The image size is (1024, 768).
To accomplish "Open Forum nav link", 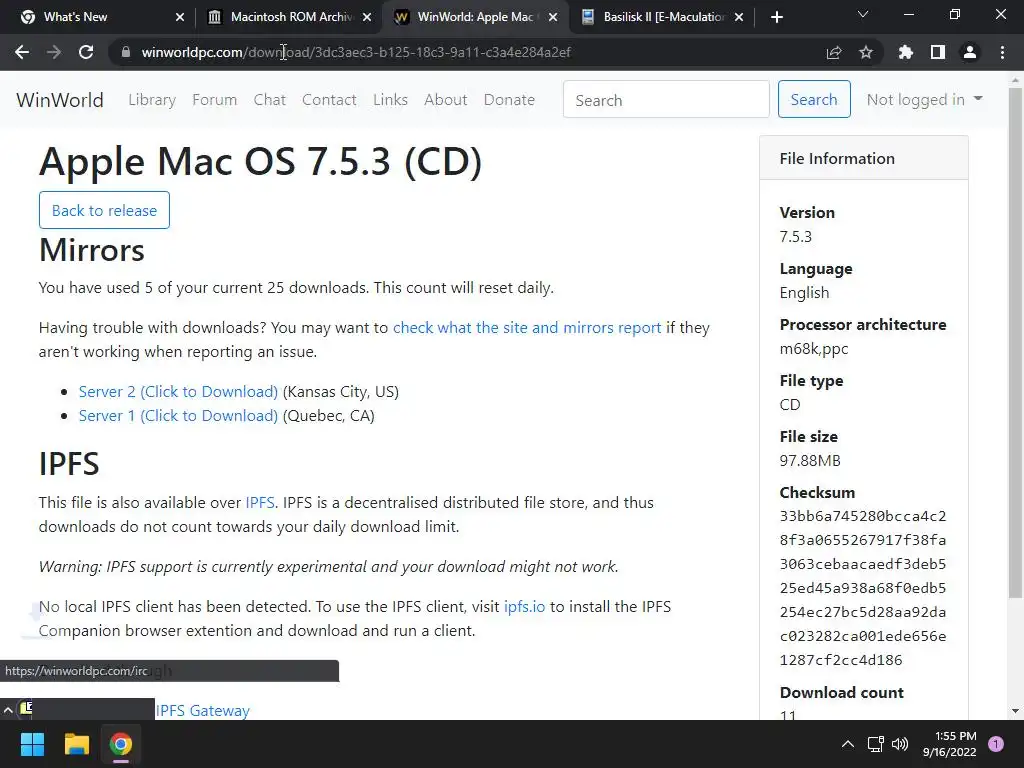I will [214, 100].
